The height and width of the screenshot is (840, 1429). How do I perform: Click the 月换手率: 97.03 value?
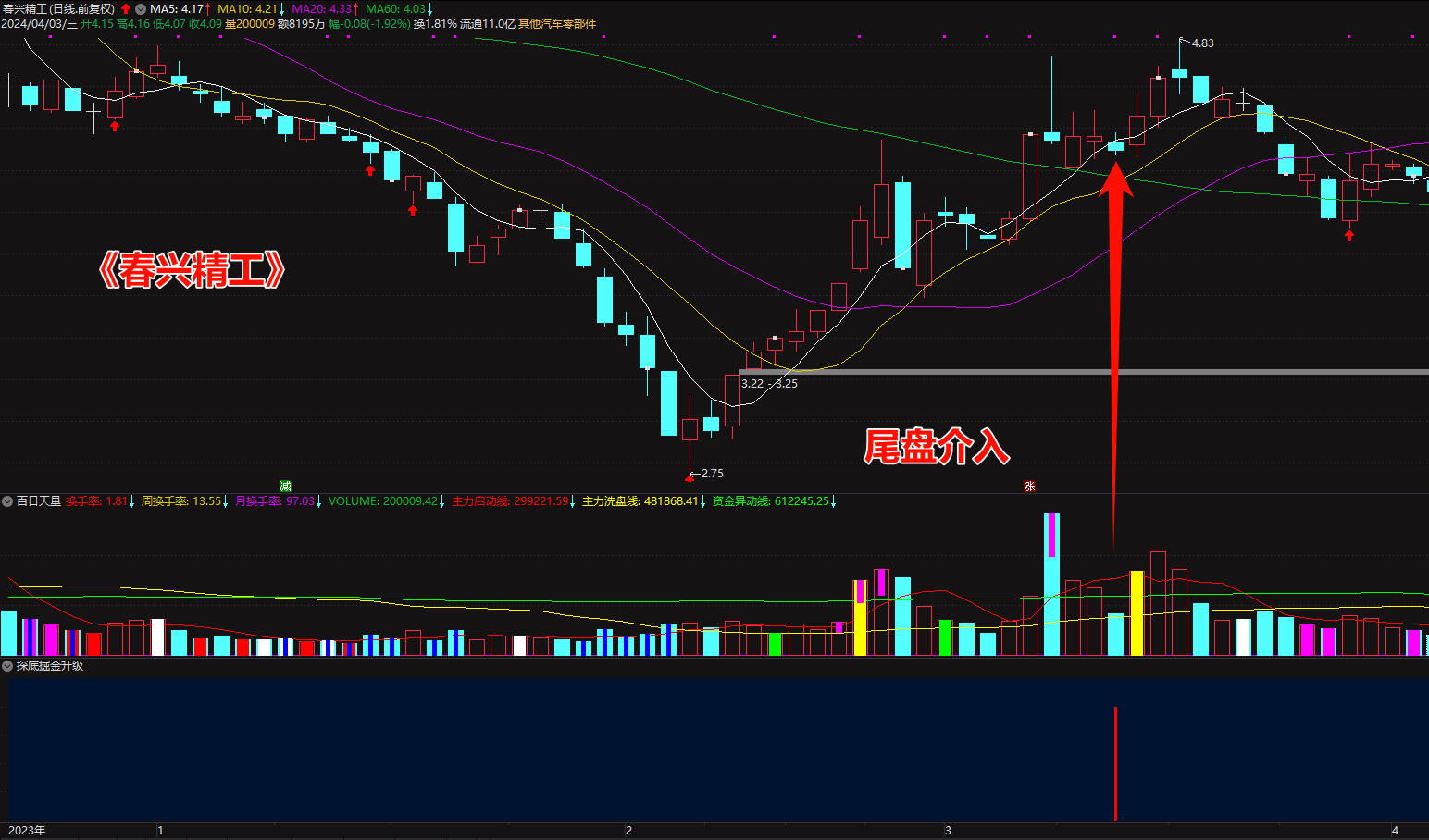pos(275,501)
